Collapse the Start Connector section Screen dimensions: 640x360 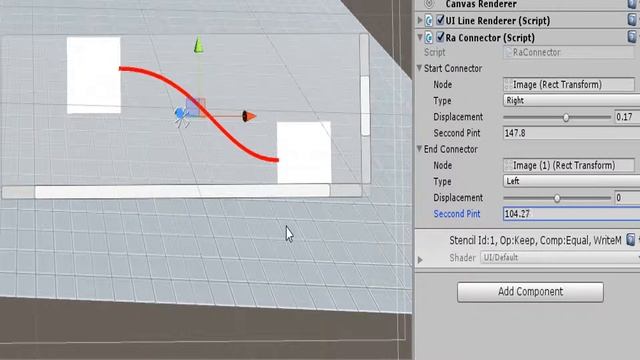[419, 68]
